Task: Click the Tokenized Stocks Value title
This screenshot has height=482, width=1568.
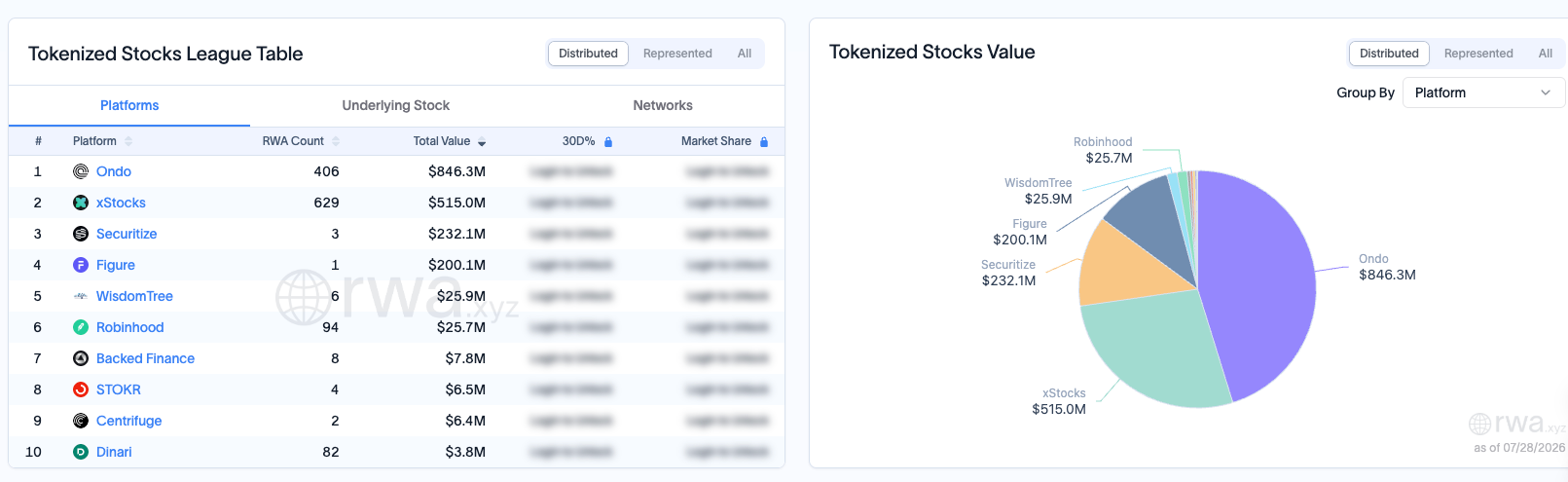Action: coord(931,52)
